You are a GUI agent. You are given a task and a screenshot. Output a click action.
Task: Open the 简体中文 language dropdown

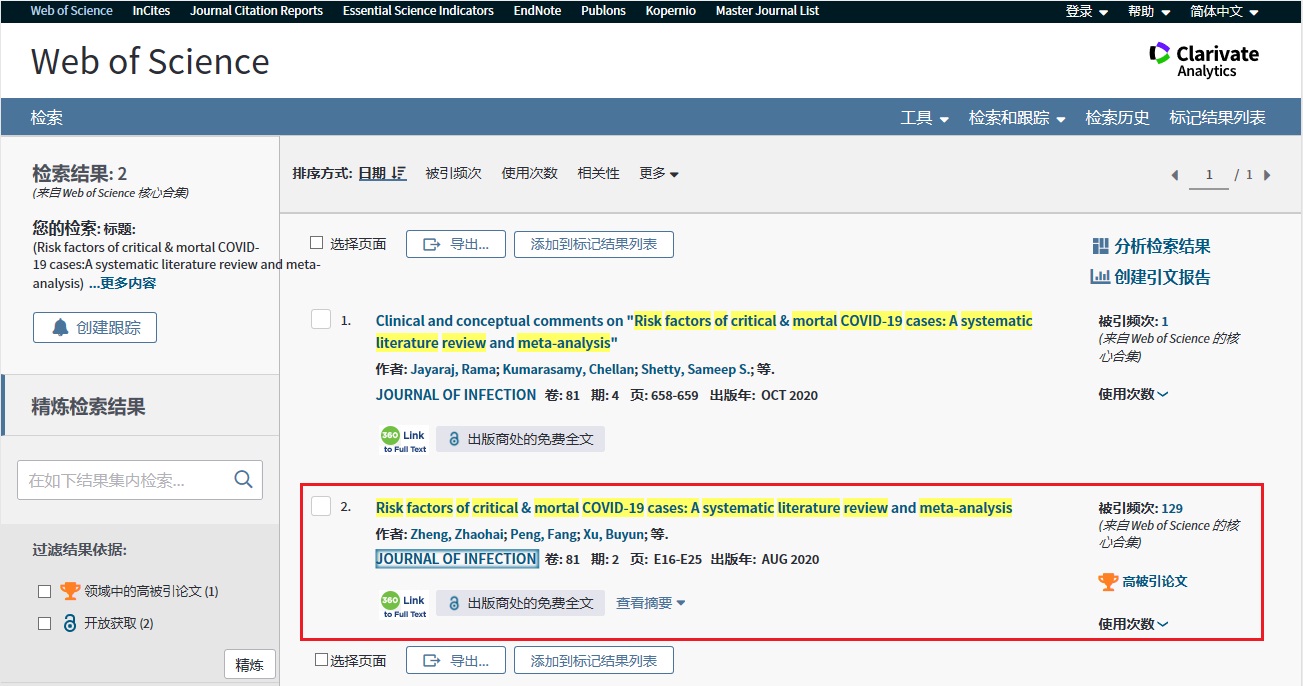[1224, 11]
